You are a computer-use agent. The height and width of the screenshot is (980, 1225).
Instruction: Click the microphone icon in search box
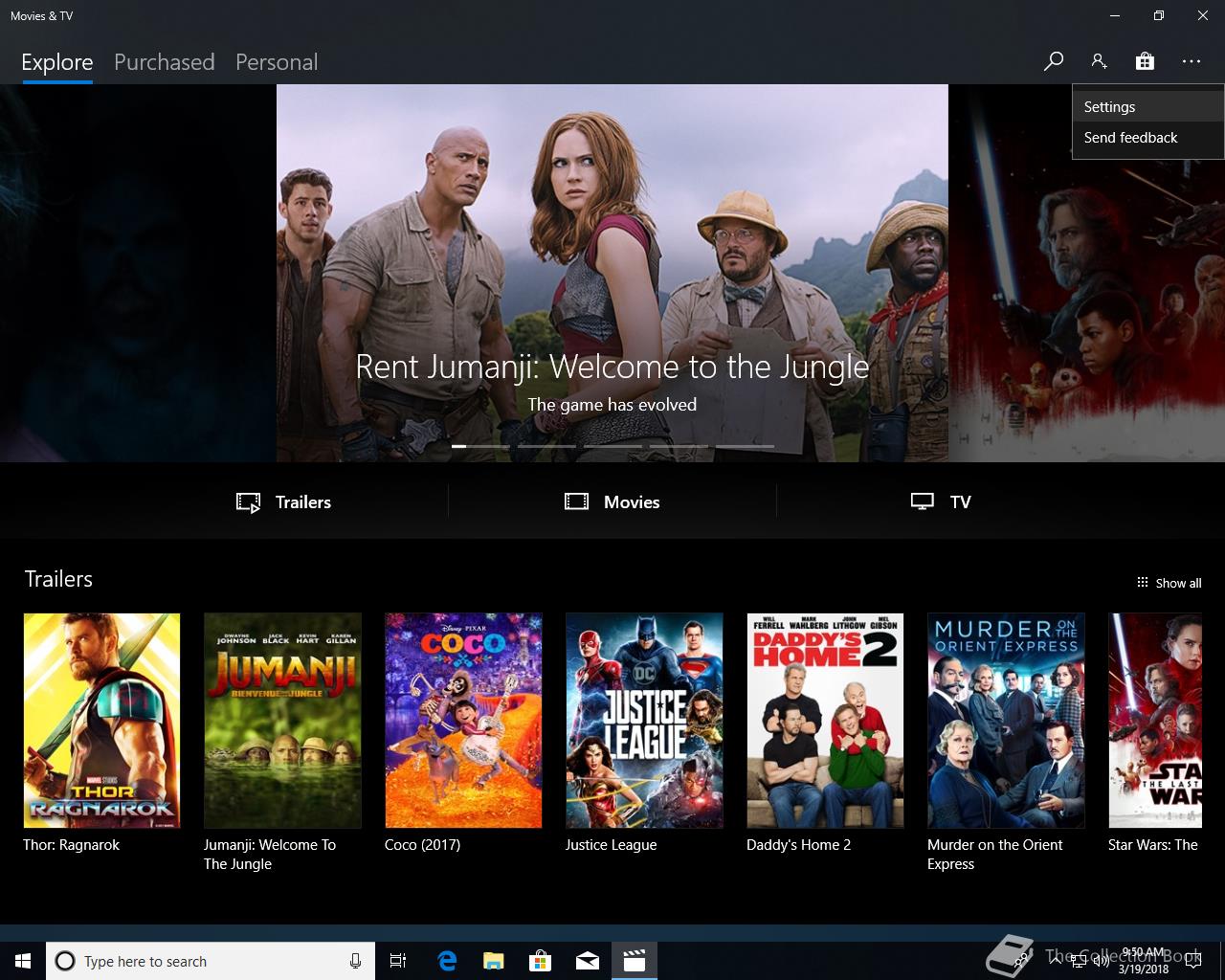coord(355,961)
